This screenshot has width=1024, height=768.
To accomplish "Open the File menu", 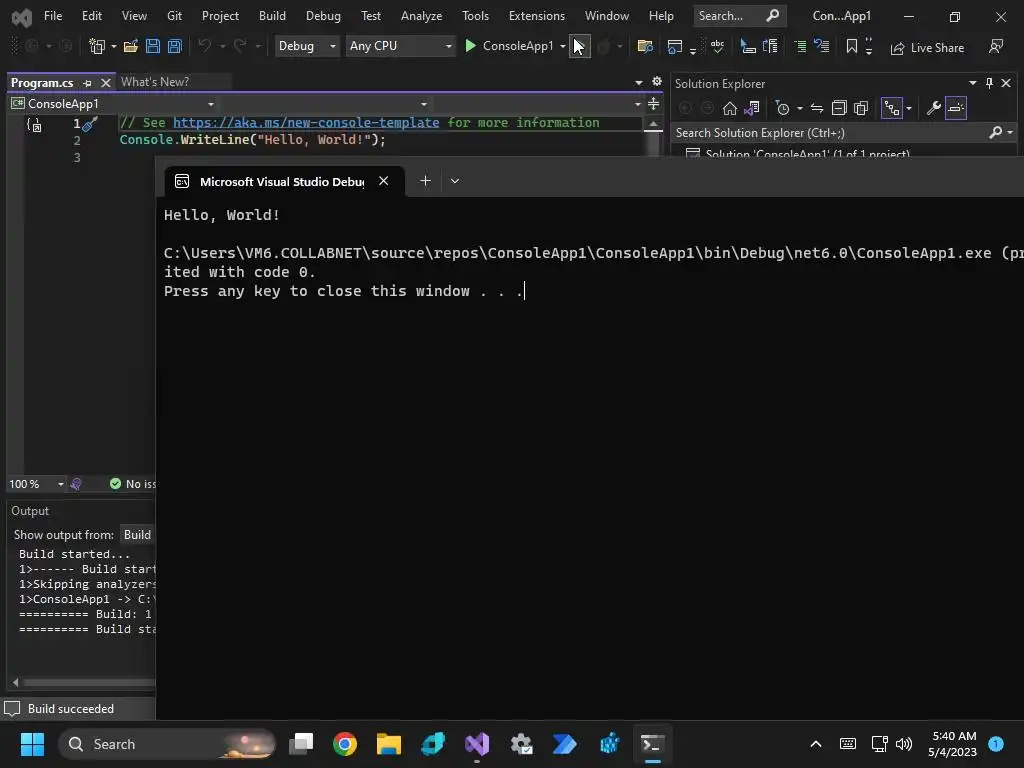I will pos(53,16).
